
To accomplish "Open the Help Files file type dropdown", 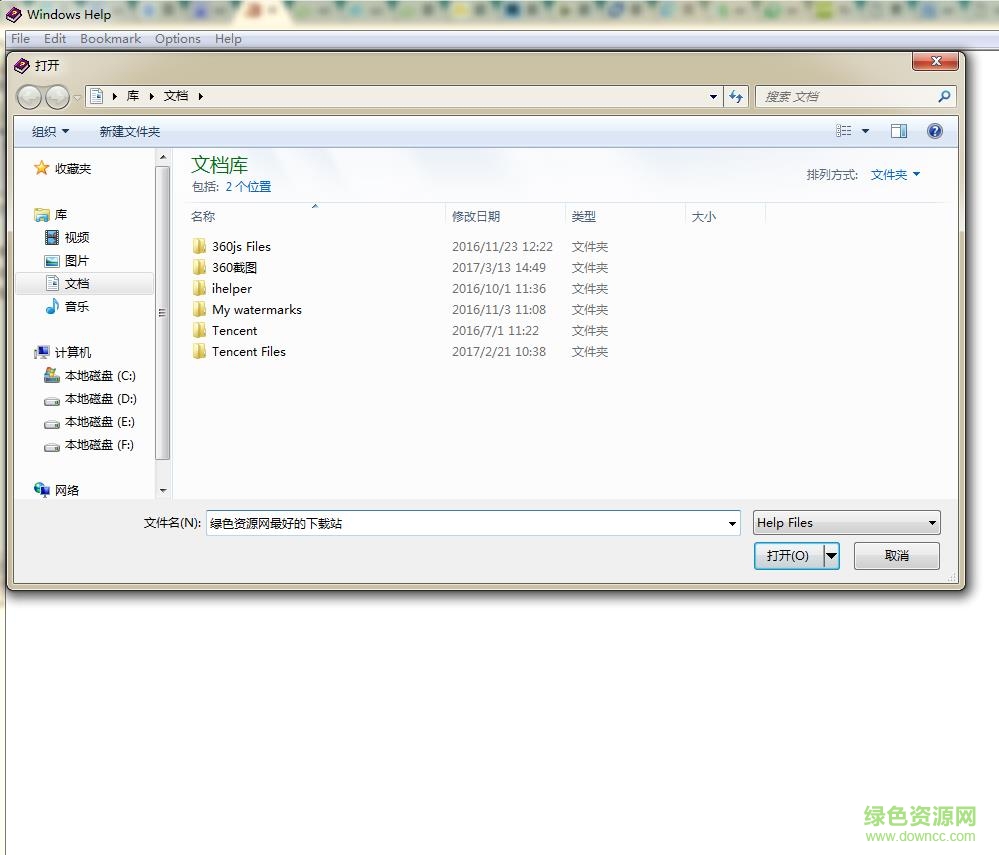I will click(x=846, y=522).
